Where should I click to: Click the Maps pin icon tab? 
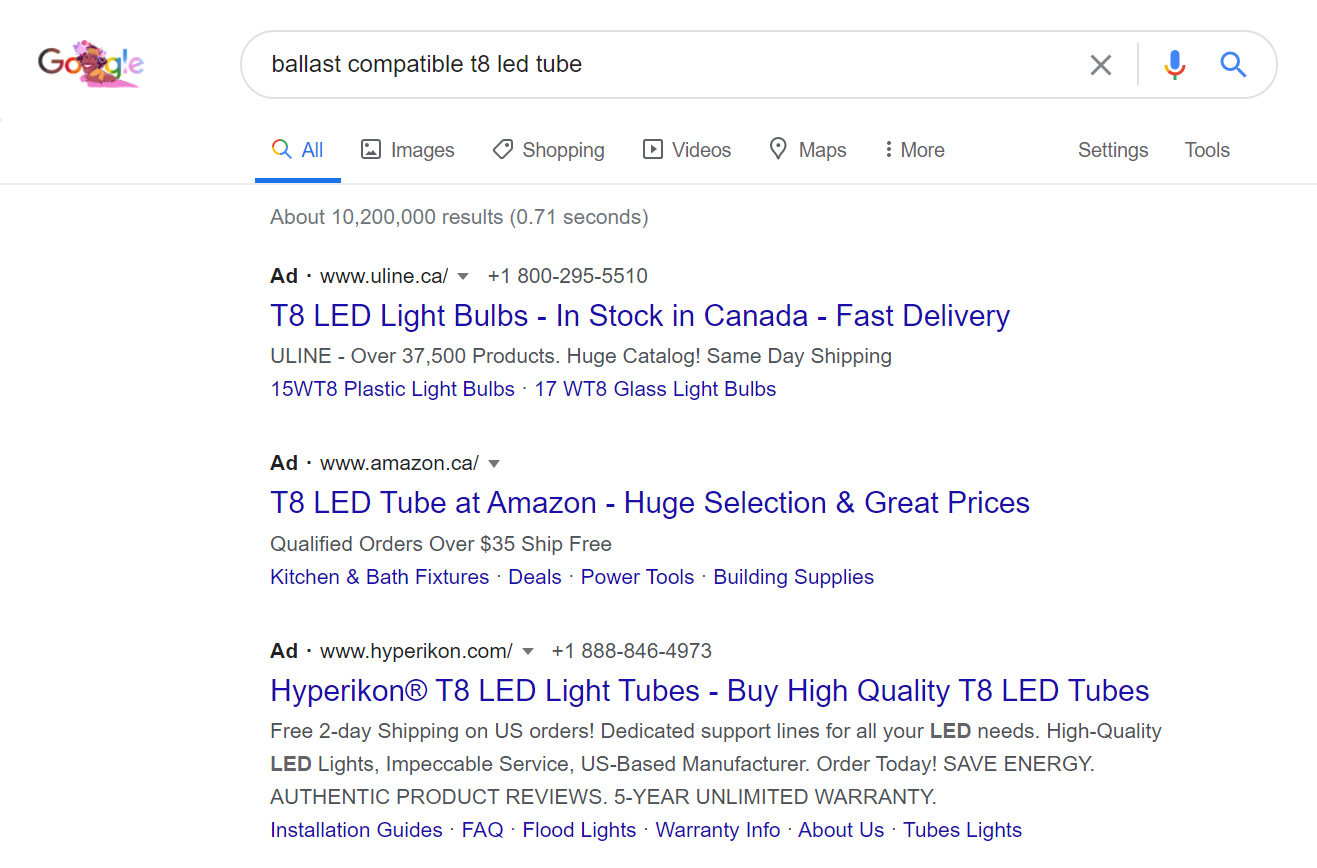tap(778, 149)
